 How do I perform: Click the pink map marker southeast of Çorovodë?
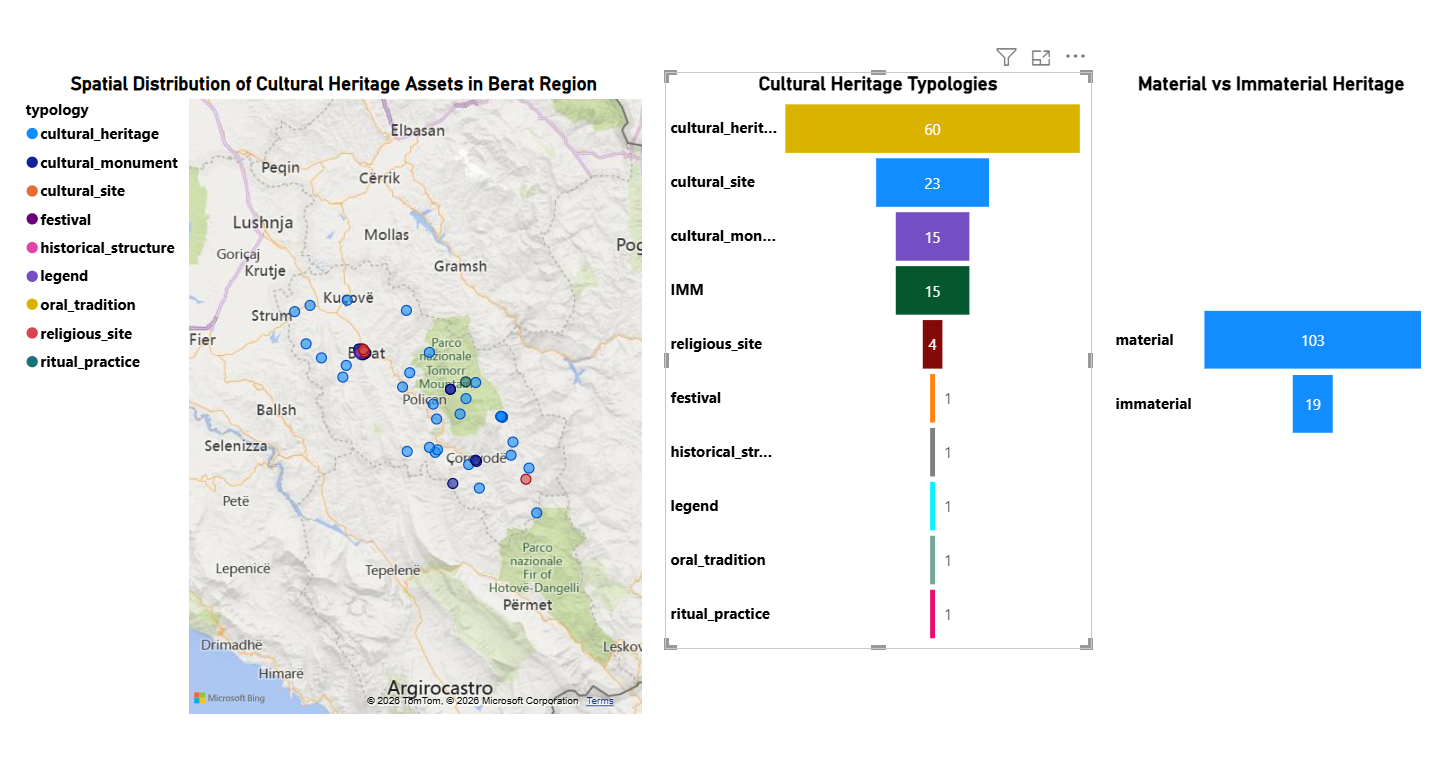pyautogui.click(x=526, y=479)
